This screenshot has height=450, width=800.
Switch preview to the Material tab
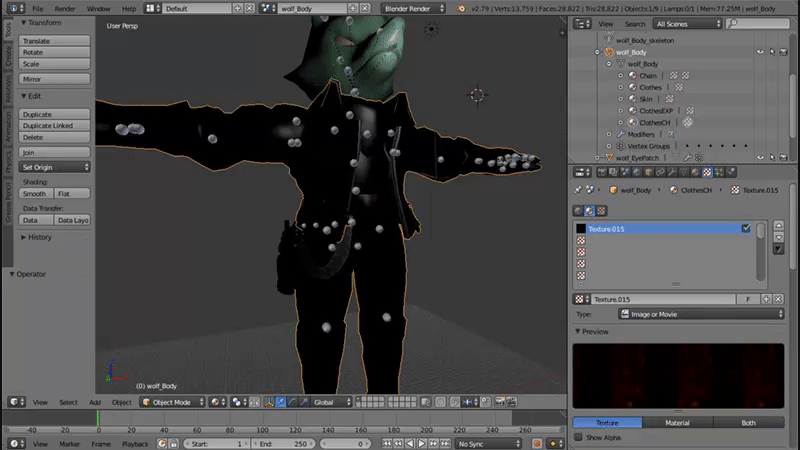[678, 422]
